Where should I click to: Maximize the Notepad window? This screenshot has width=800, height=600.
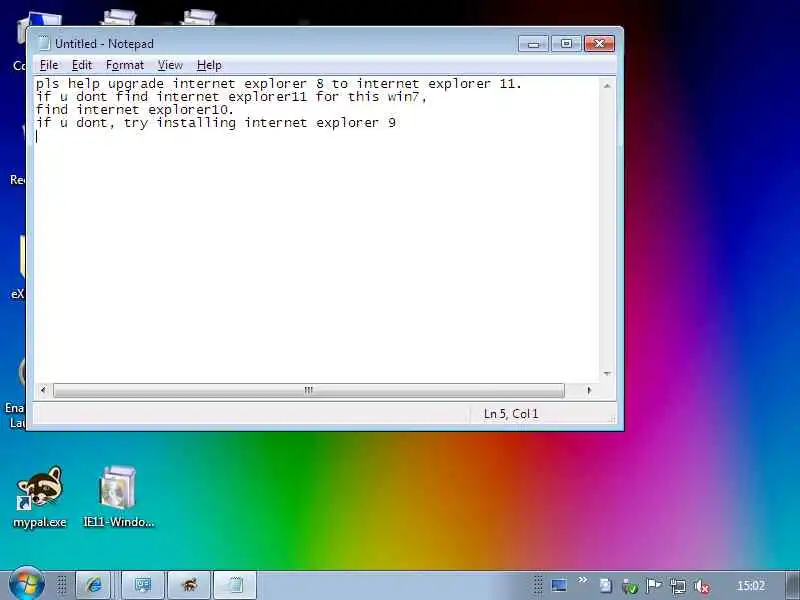[566, 44]
